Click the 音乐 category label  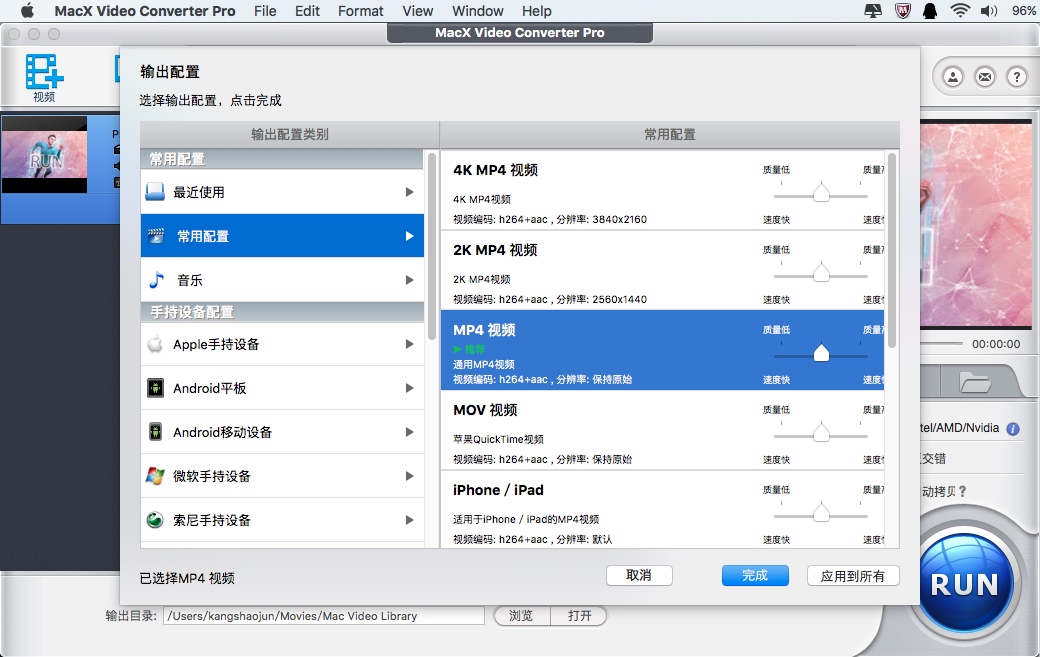point(190,280)
